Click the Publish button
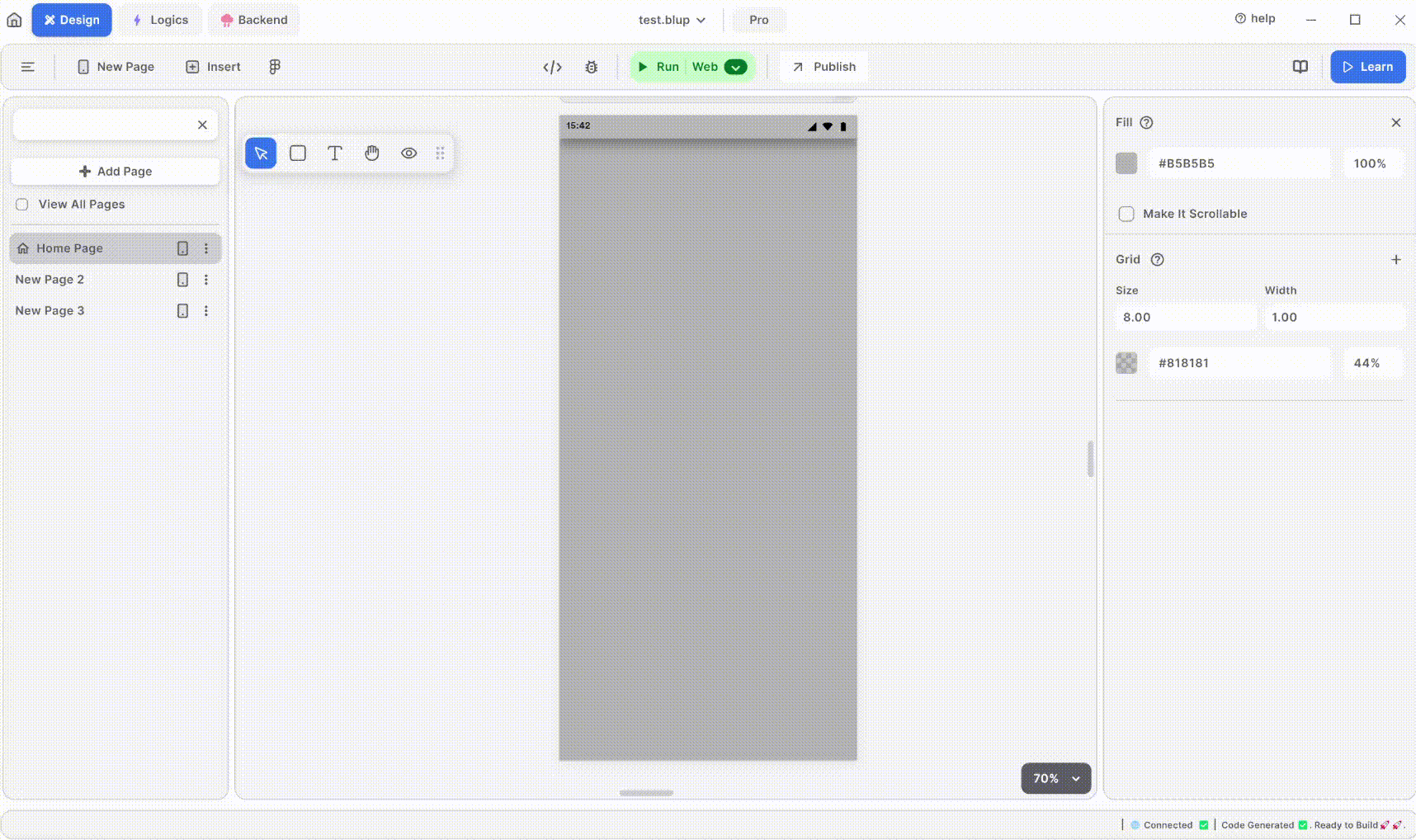The image size is (1416, 840). click(824, 67)
